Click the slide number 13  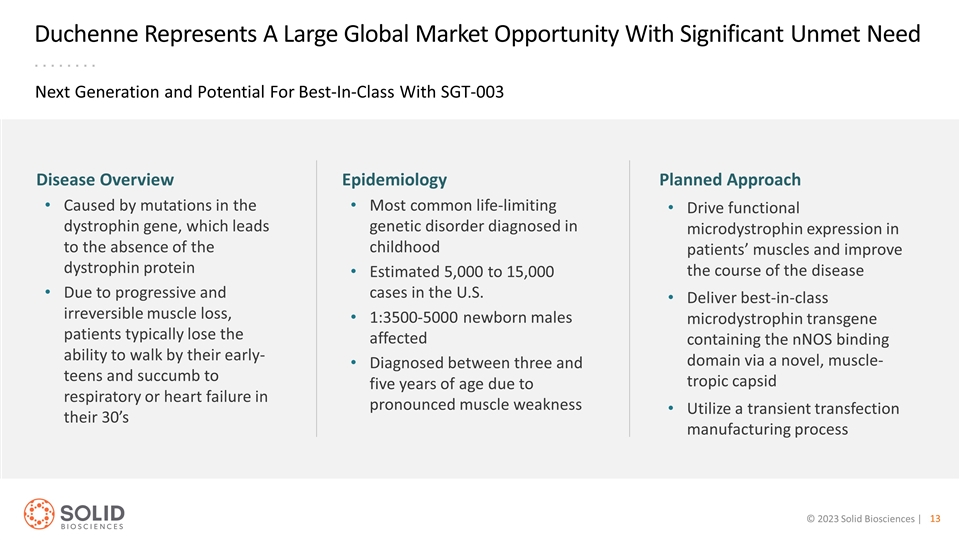(935, 519)
